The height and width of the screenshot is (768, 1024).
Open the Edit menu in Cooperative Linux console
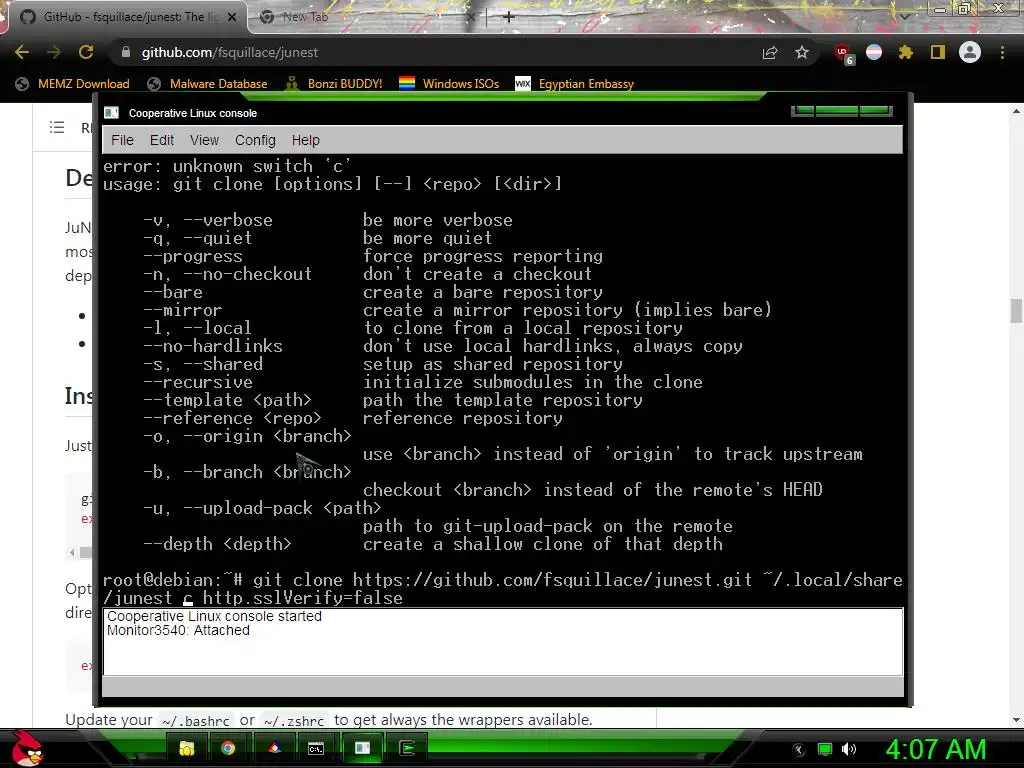[161, 140]
